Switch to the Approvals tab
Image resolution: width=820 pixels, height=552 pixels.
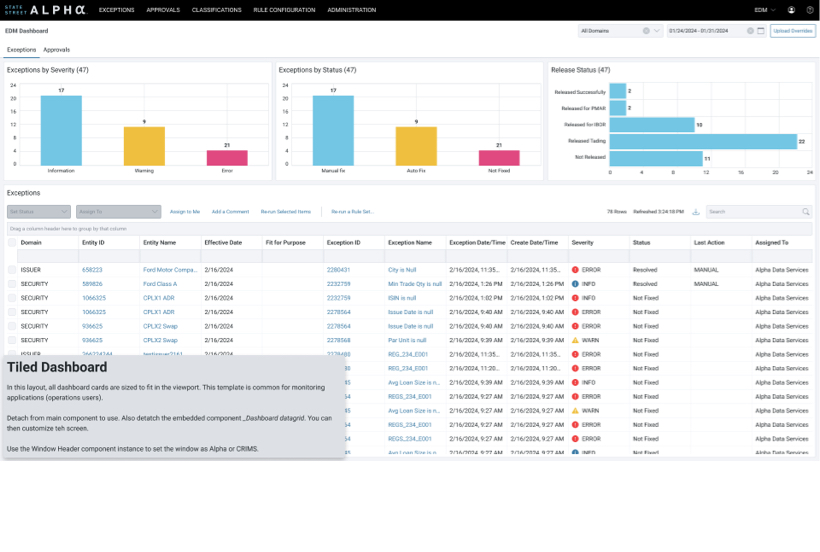pos(57,49)
